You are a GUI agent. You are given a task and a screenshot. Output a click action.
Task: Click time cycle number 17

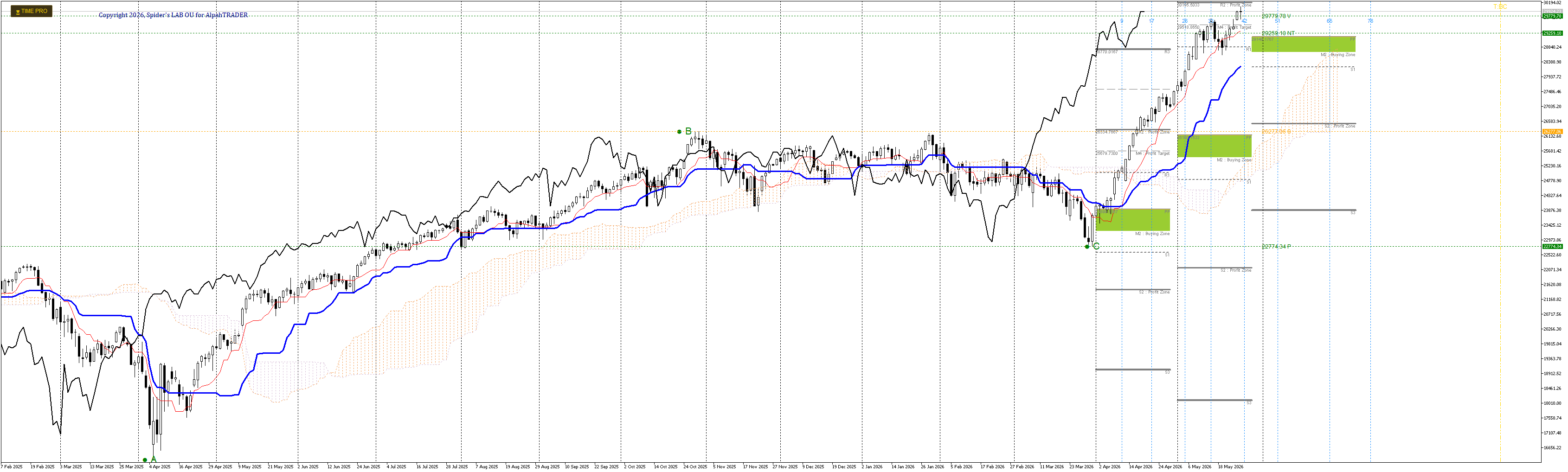(x=1152, y=21)
